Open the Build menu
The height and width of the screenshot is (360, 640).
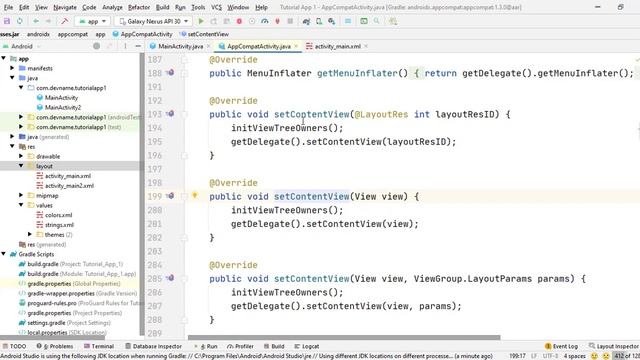(162, 7)
